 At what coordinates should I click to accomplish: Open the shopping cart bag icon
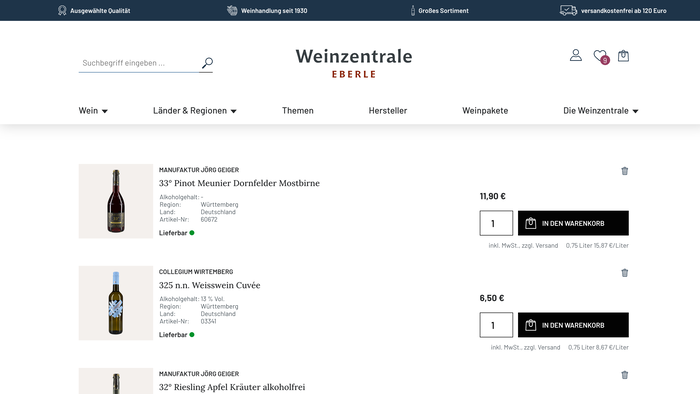coord(623,56)
